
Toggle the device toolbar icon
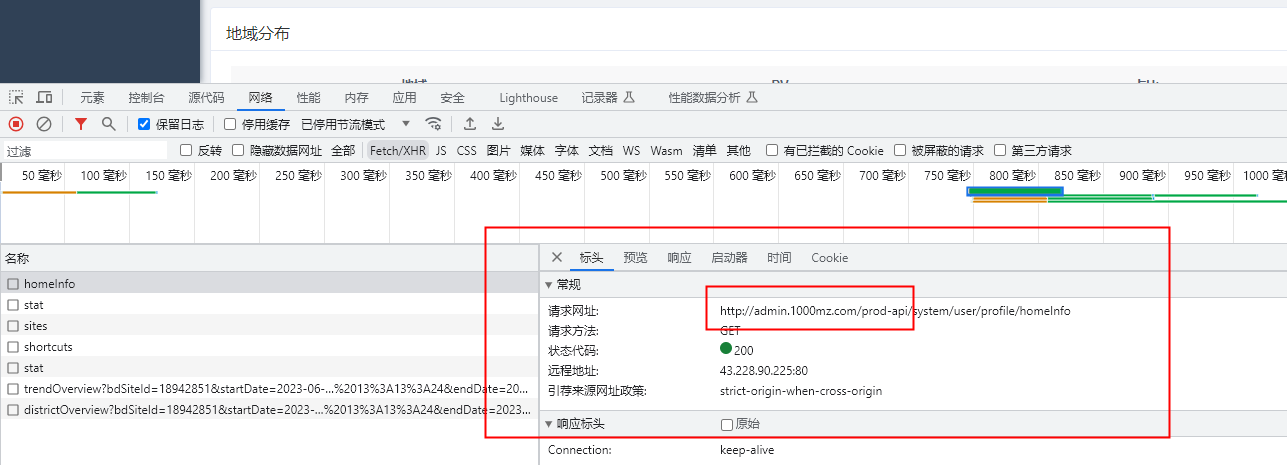(x=44, y=98)
